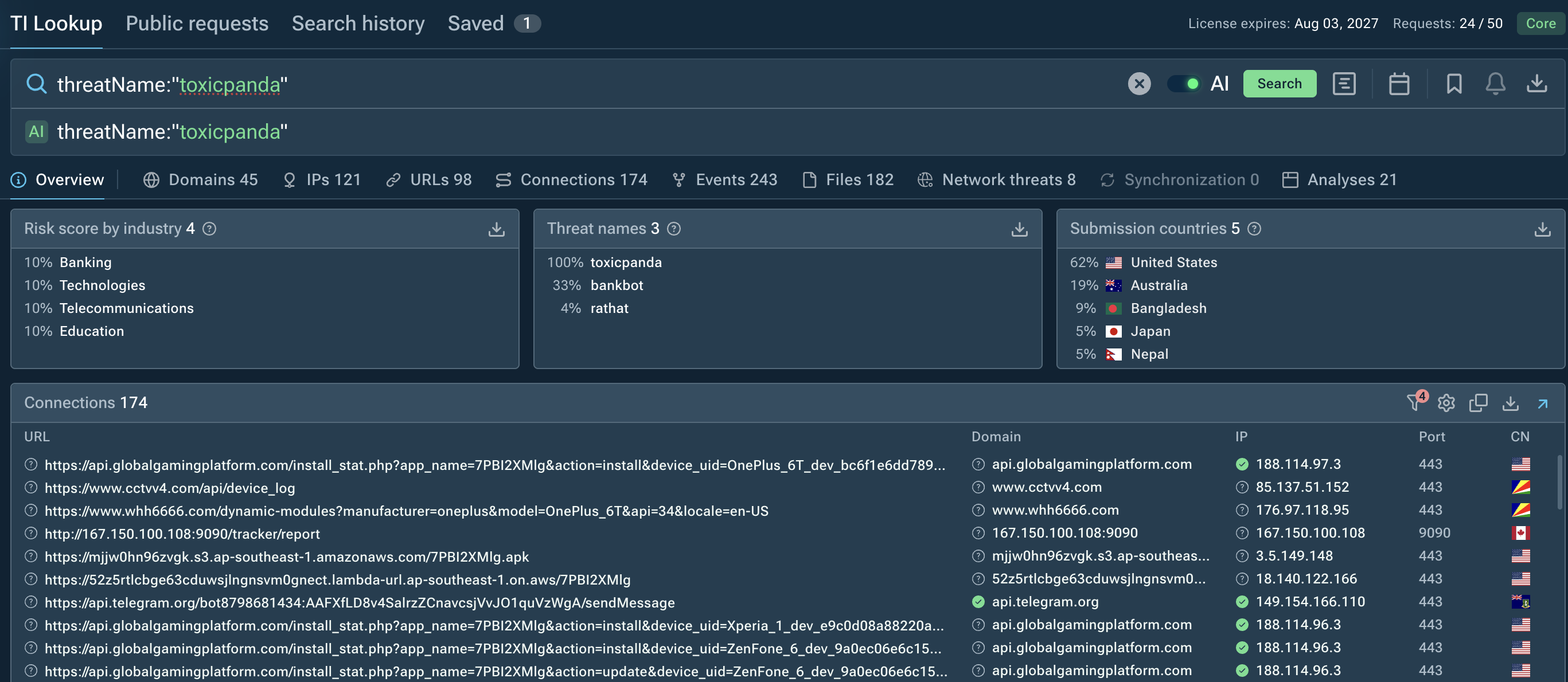
Task: Open the Files 182 tab
Action: (x=848, y=179)
